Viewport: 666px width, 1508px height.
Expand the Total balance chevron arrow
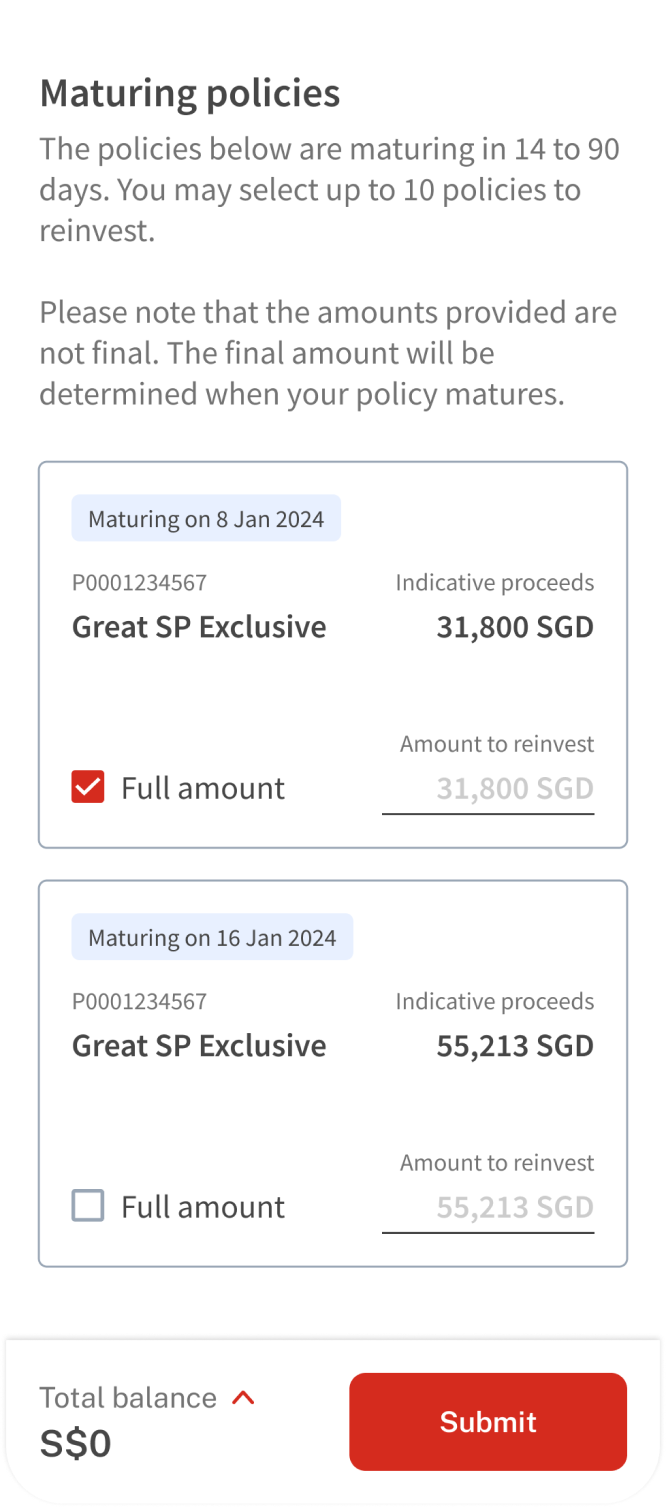point(243,1398)
